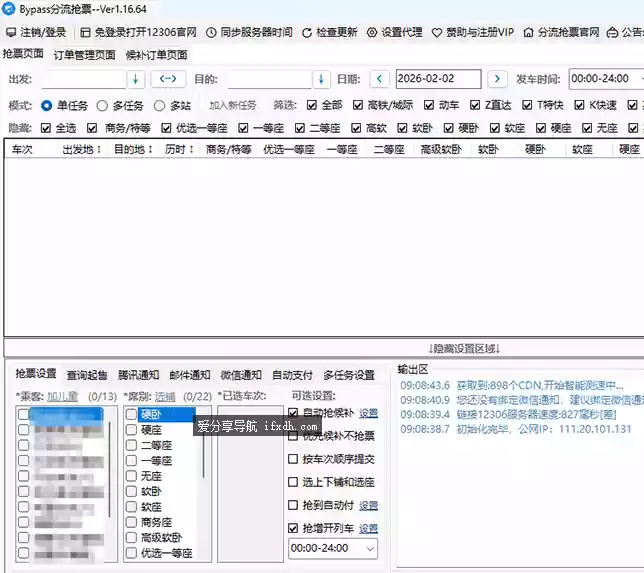Go to previous date
This screenshot has width=644, height=573.
click(x=380, y=78)
